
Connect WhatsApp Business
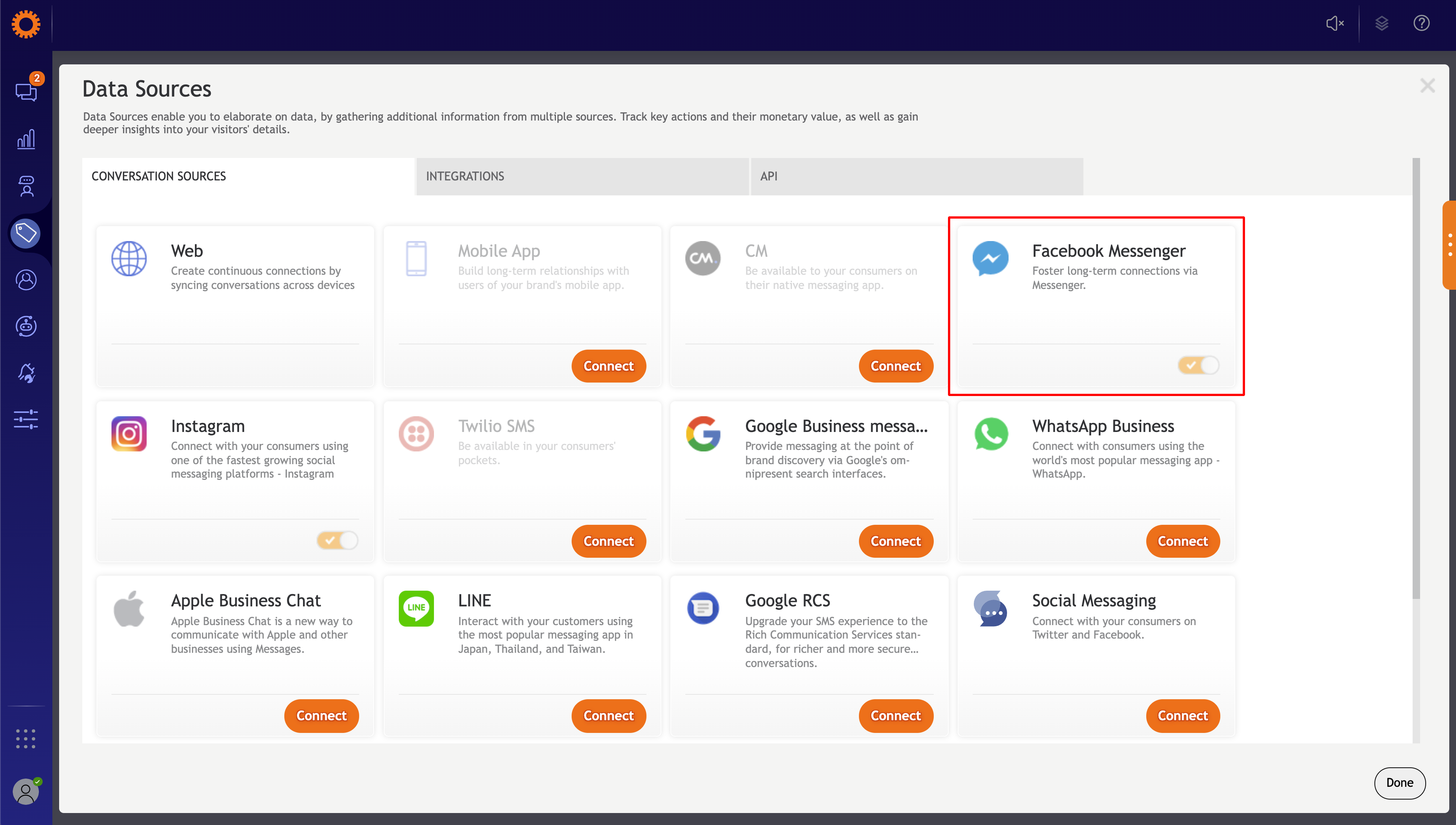point(1183,541)
